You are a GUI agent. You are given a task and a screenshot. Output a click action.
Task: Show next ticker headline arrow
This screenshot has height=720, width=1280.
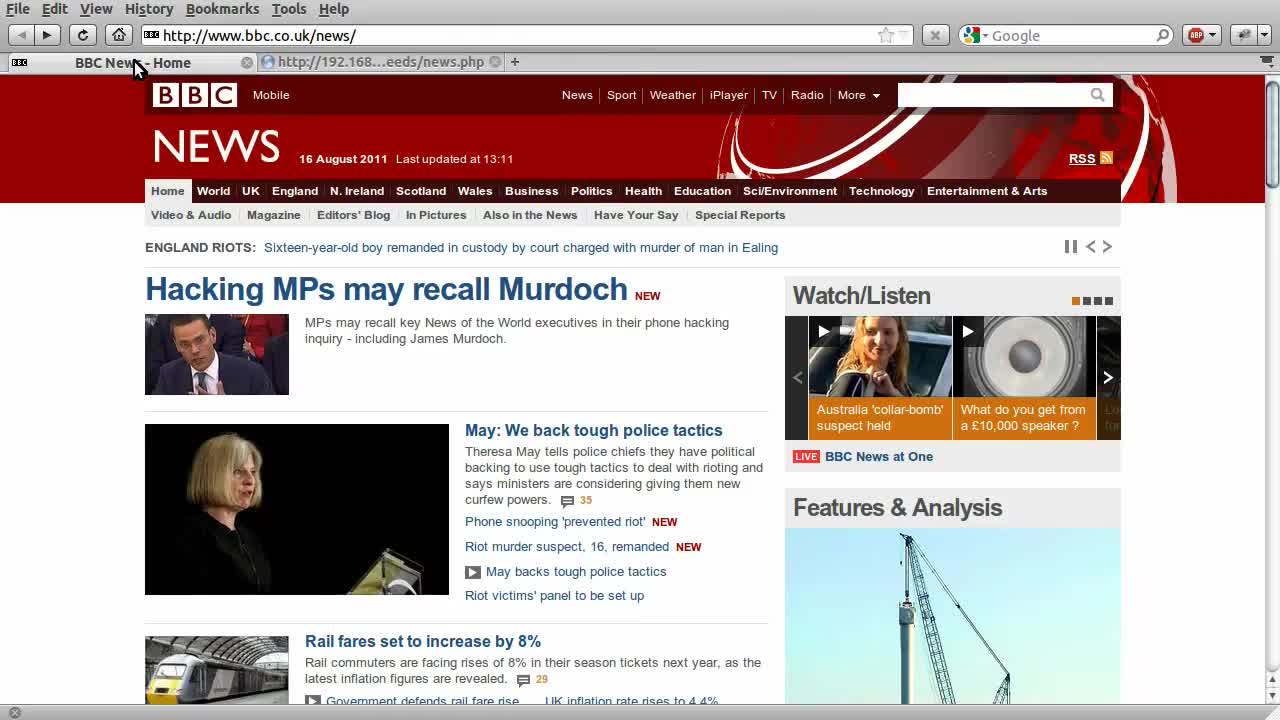[1107, 247]
